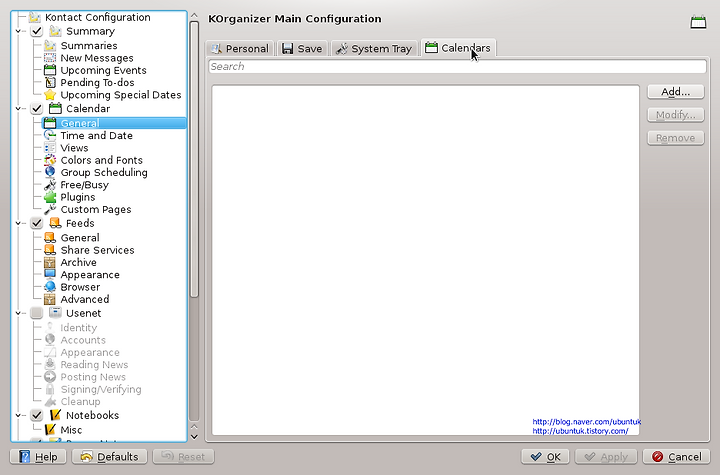Click the Free/Busy icon
Screen dimensions: 720x475
coord(50,185)
